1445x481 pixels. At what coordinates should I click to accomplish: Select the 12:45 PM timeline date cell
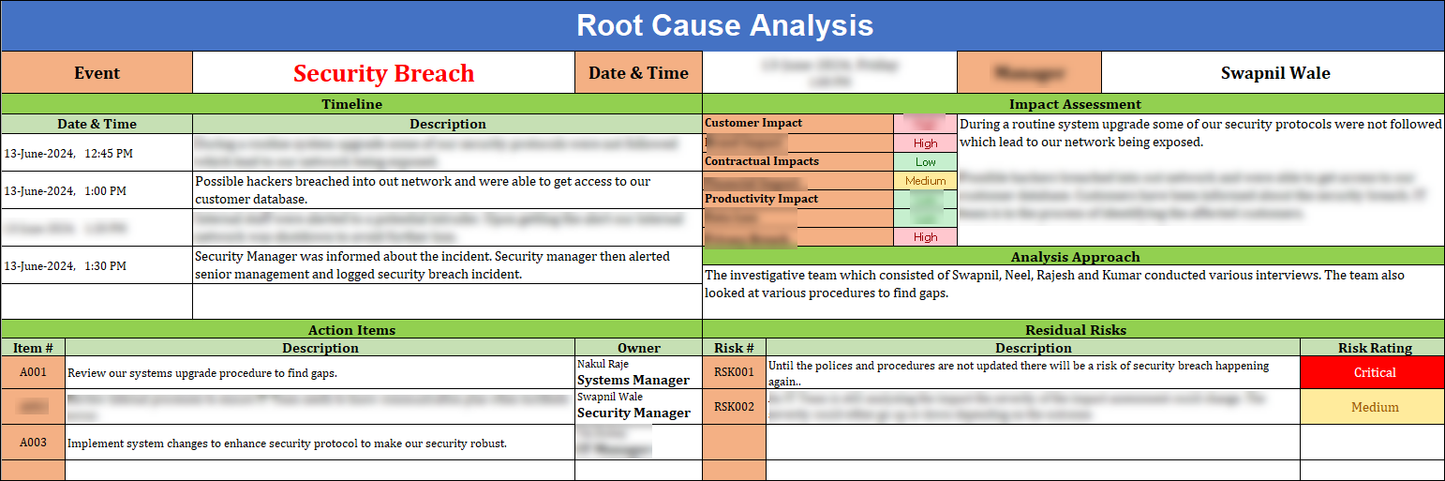point(96,153)
